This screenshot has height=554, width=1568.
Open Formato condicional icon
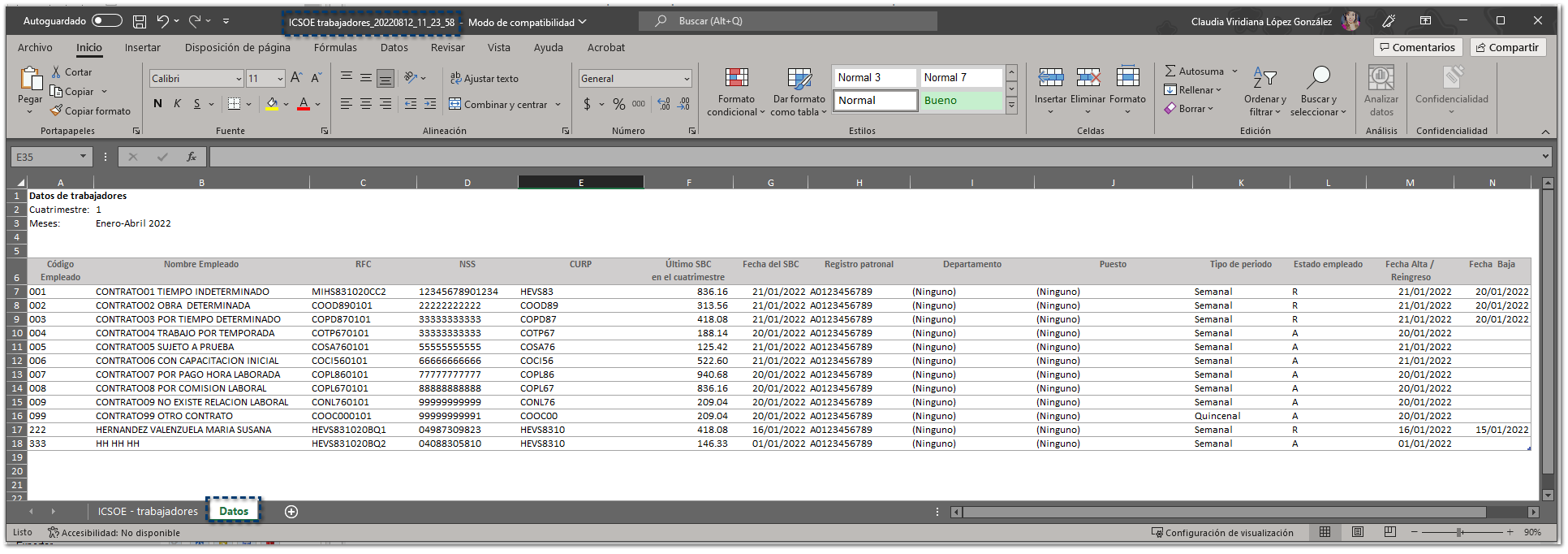click(736, 79)
